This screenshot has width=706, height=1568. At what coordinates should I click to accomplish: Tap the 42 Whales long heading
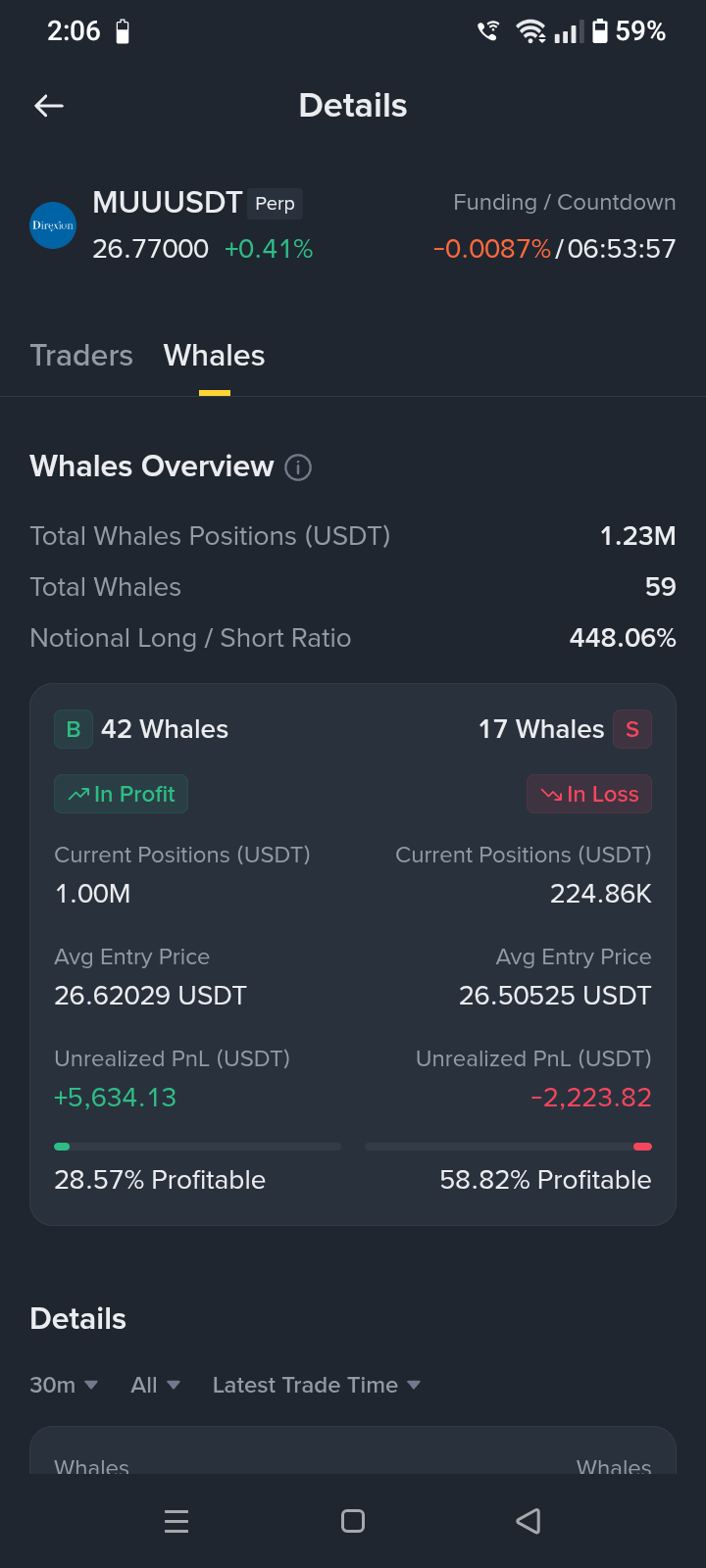click(165, 729)
